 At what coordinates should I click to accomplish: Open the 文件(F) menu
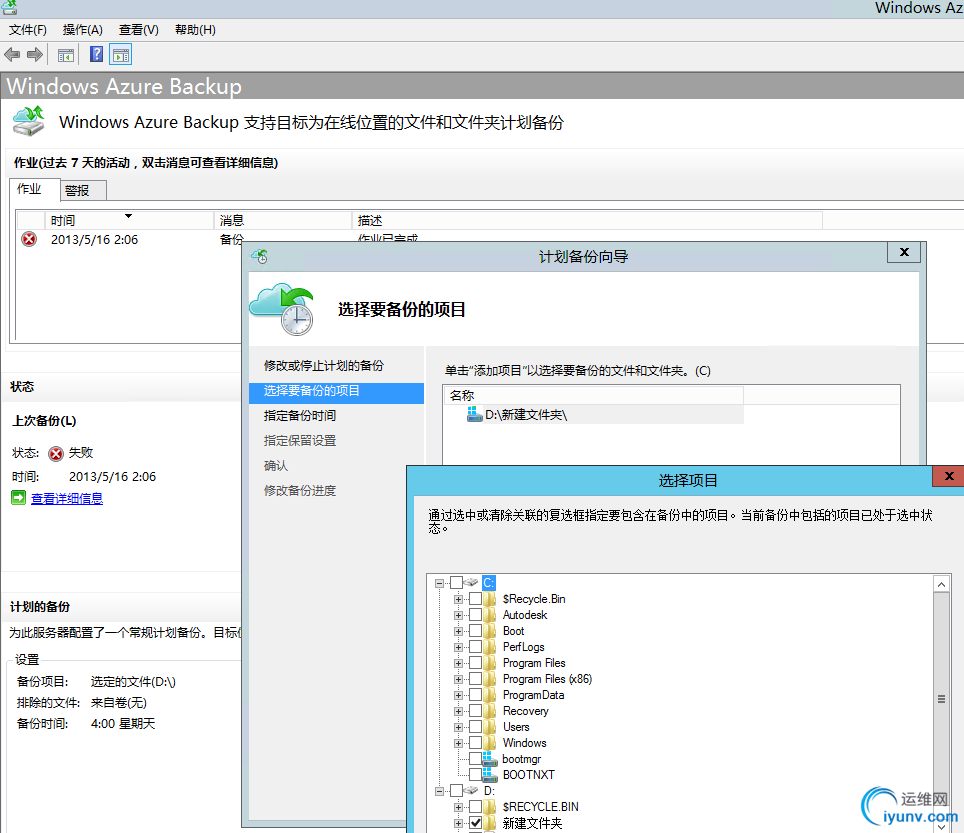(x=28, y=30)
